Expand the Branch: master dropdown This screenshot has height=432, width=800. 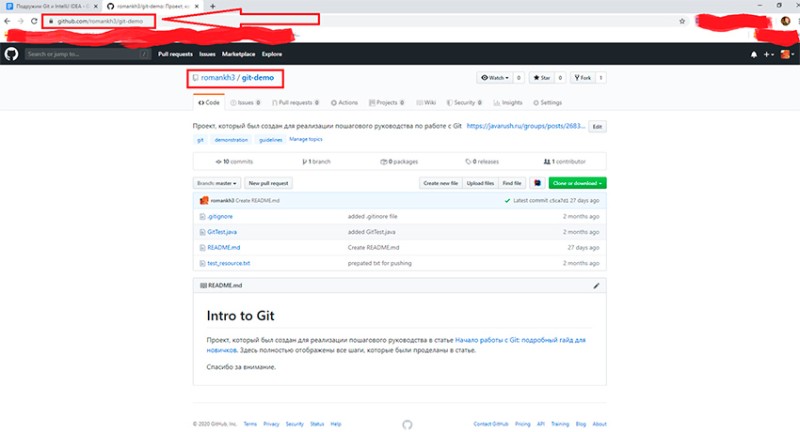click(217, 183)
